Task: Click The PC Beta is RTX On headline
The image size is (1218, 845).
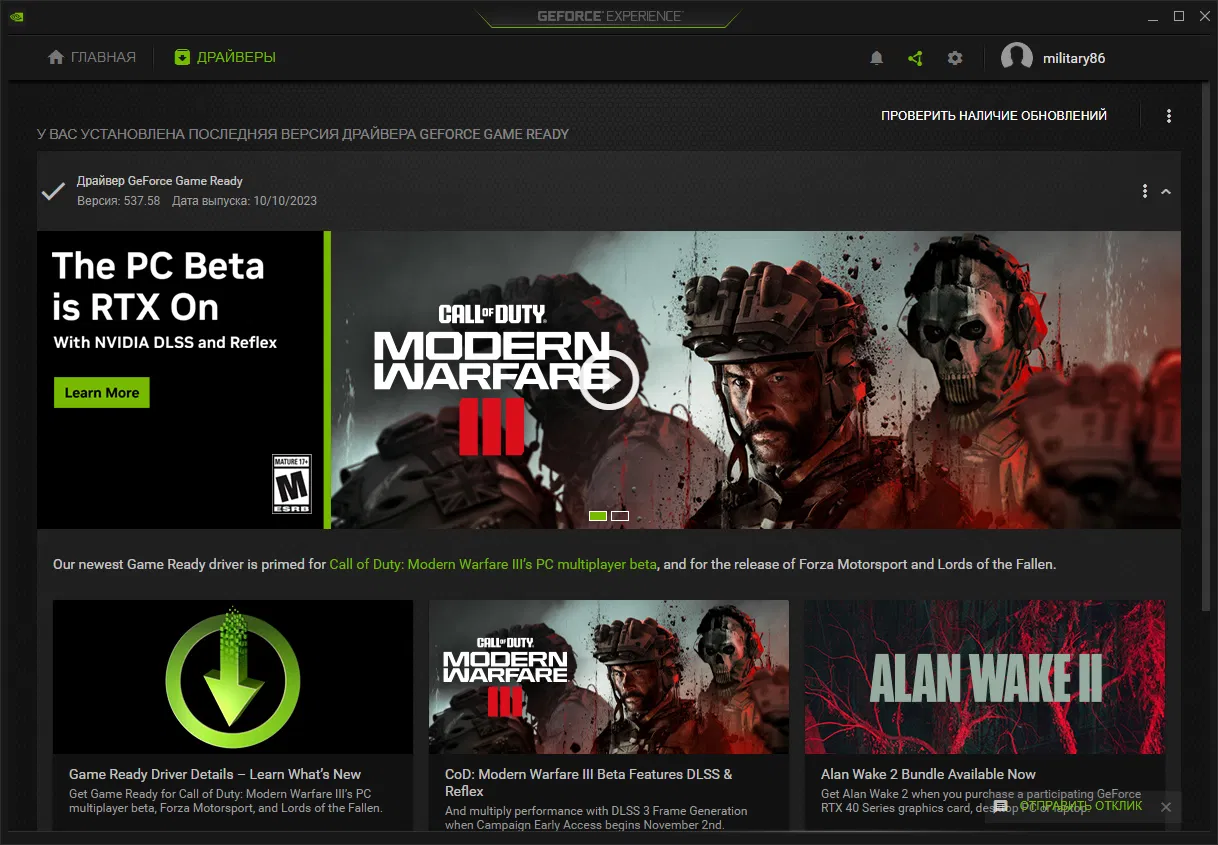Action: 158,286
